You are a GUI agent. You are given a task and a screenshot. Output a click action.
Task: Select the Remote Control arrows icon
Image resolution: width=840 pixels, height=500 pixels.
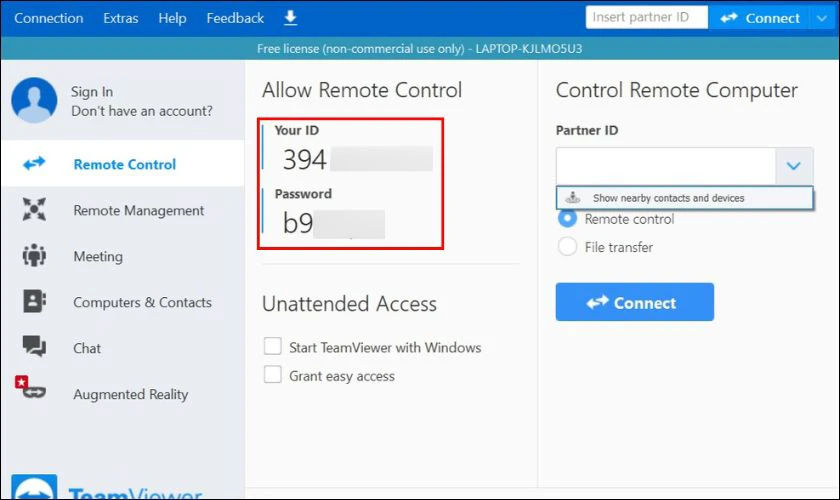click(34, 164)
